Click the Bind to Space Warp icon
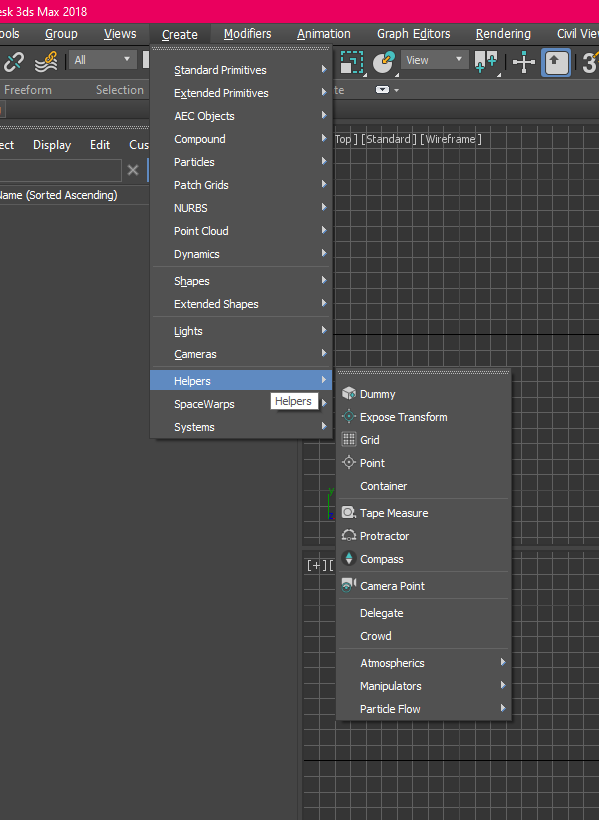 click(46, 62)
